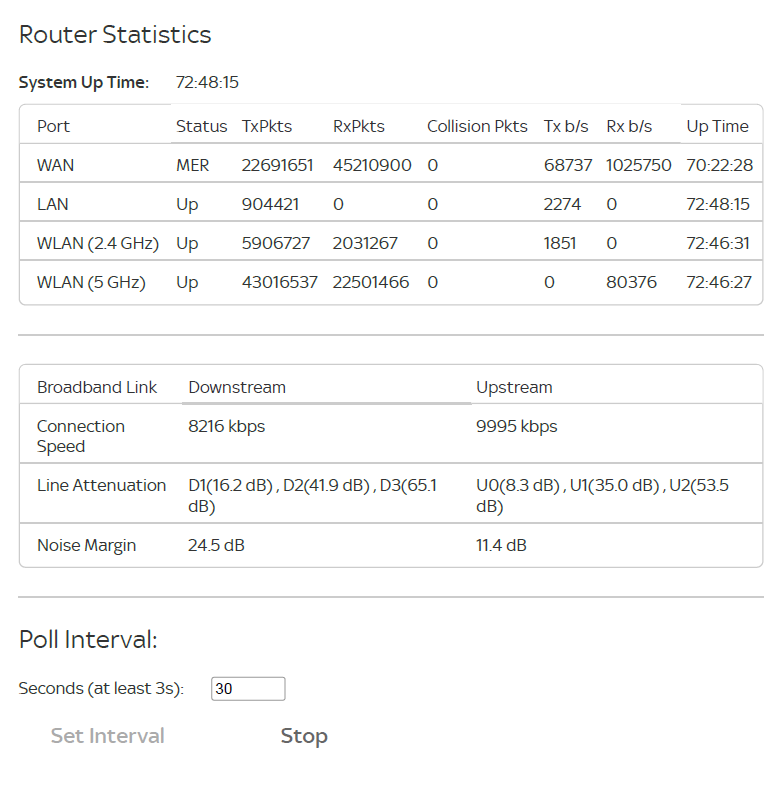The image size is (778, 800).
Task: Click the Upstream column header
Action: click(x=514, y=387)
